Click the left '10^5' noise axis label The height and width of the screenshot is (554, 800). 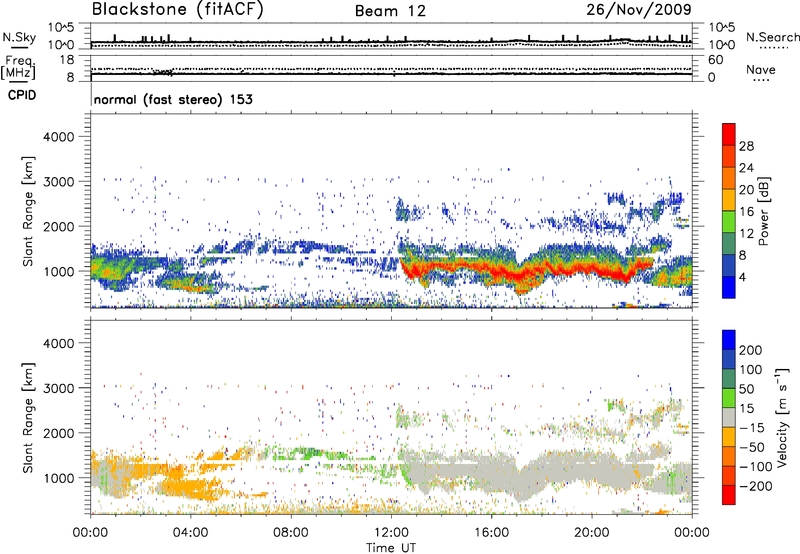coord(61,28)
